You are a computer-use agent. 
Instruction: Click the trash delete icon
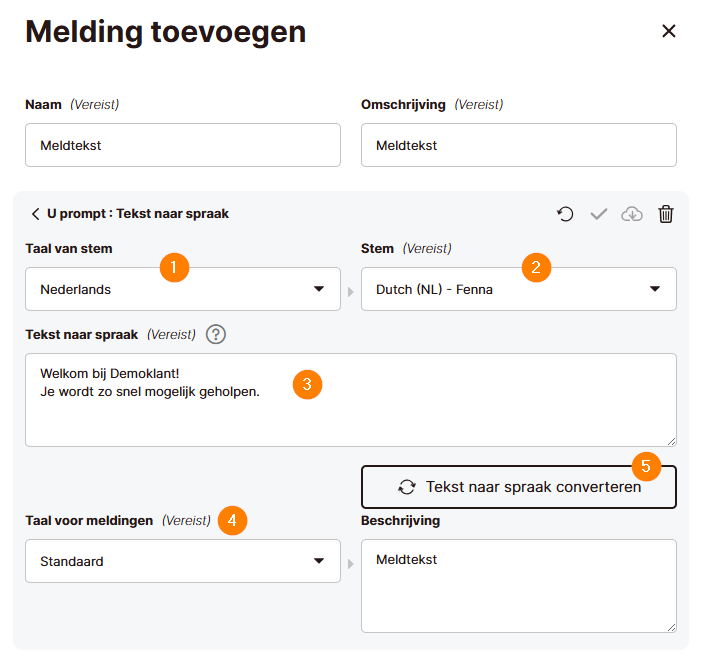click(666, 214)
